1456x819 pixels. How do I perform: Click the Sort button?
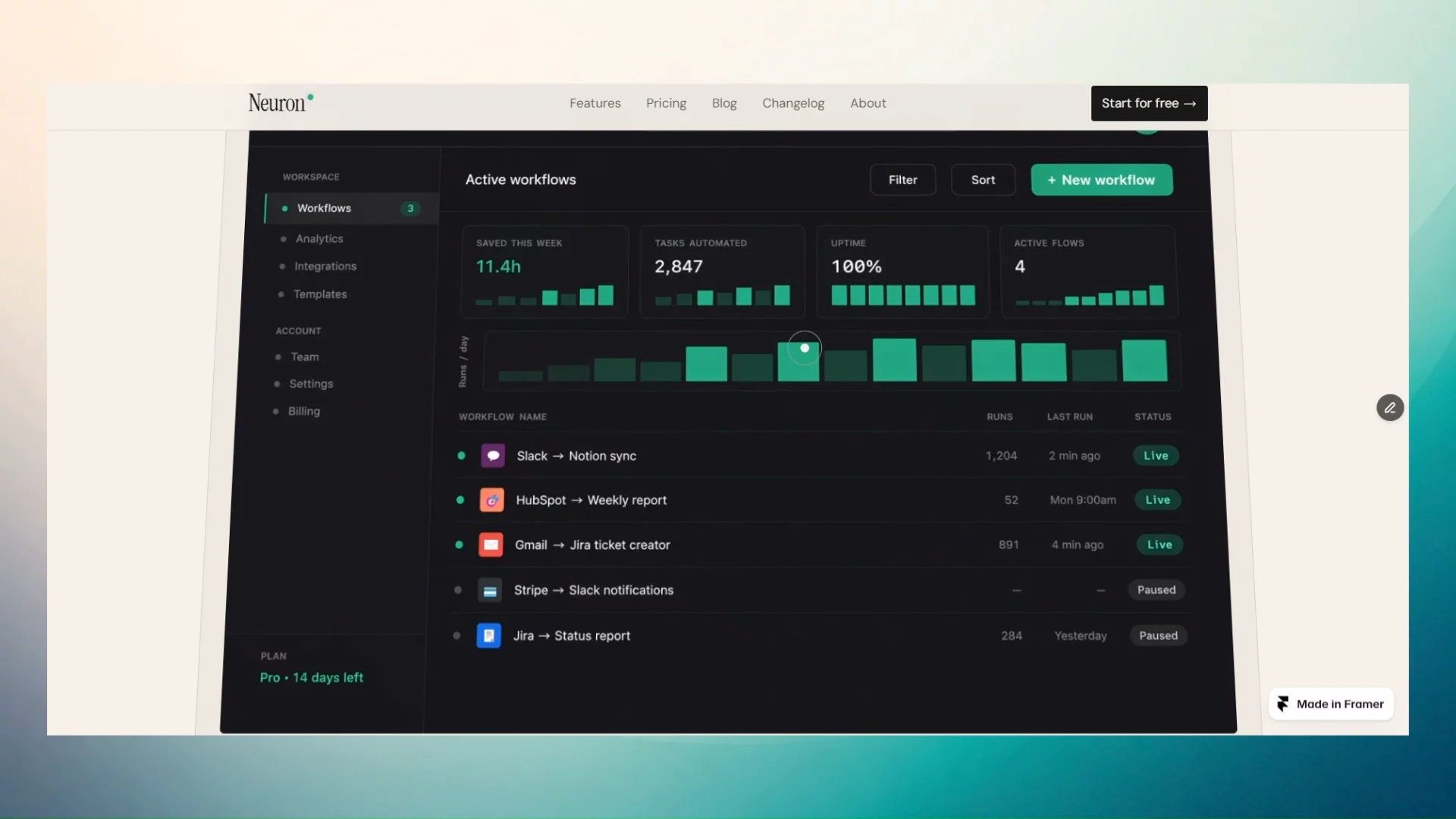(x=983, y=180)
